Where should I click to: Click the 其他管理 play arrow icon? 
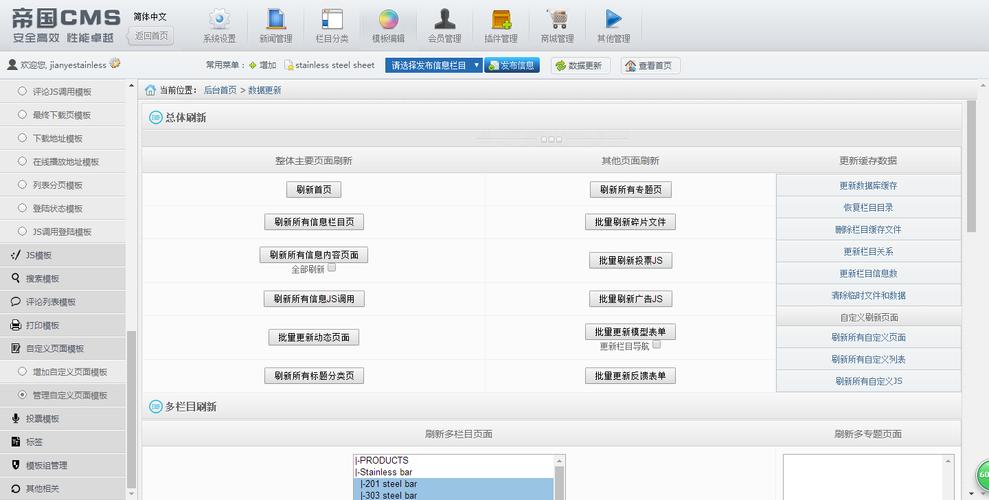pos(613,20)
